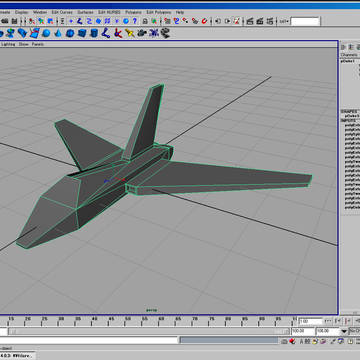
Task: Click the SHAPES heading in channel box
Action: 349,111
